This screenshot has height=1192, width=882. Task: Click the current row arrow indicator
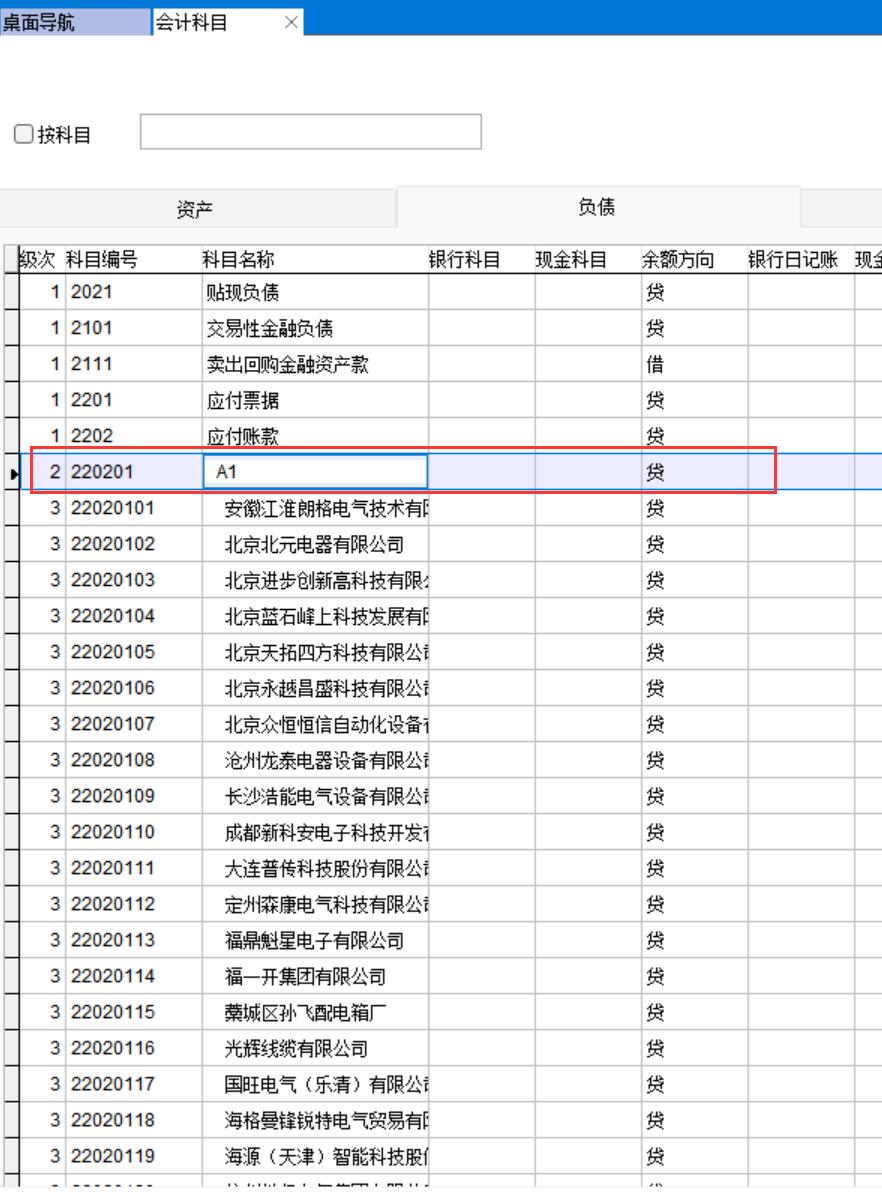tap(12, 473)
